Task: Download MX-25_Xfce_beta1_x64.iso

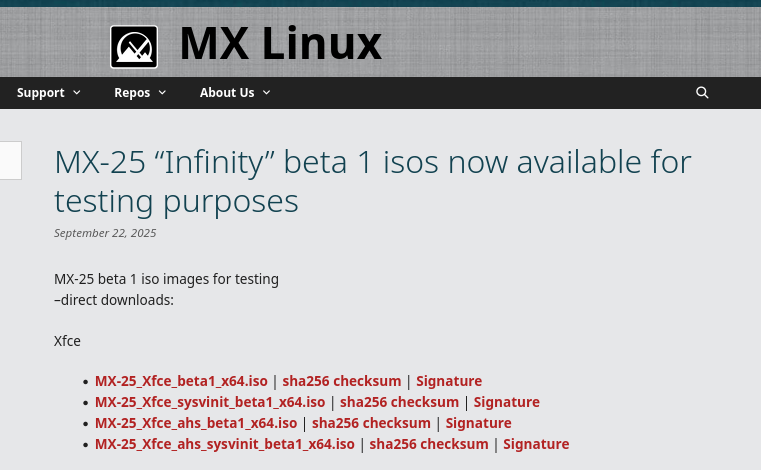Action: tap(181, 381)
